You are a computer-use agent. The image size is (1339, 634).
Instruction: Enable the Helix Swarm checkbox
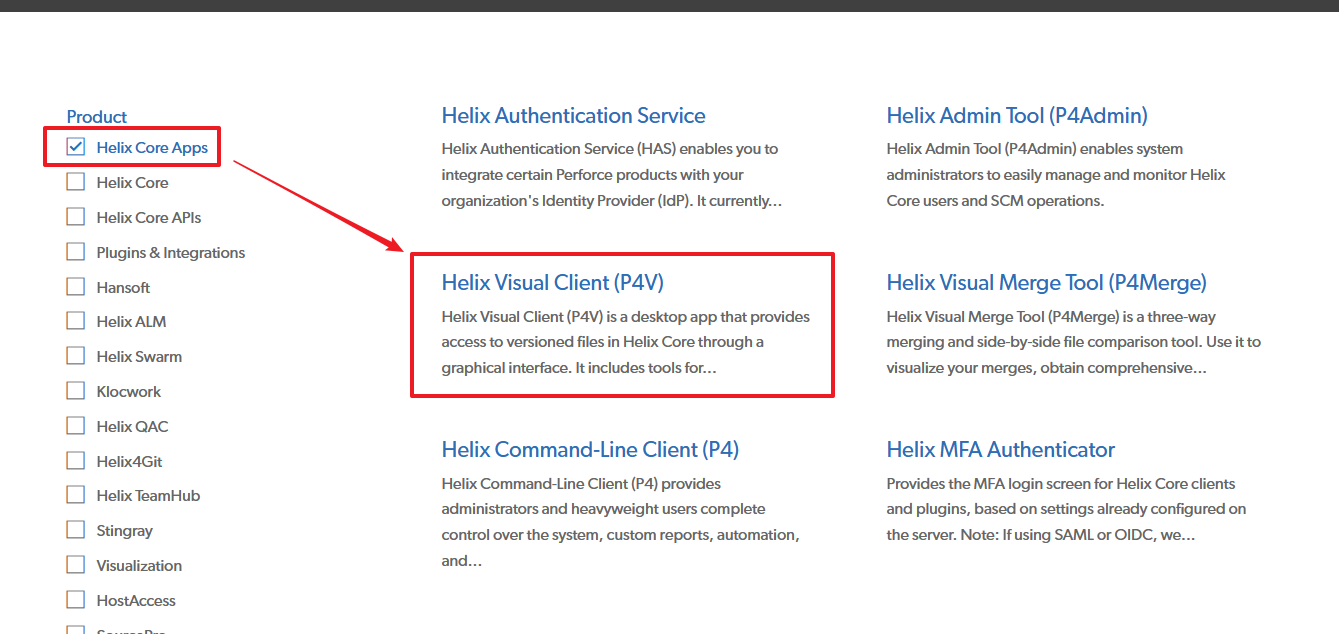click(75, 356)
